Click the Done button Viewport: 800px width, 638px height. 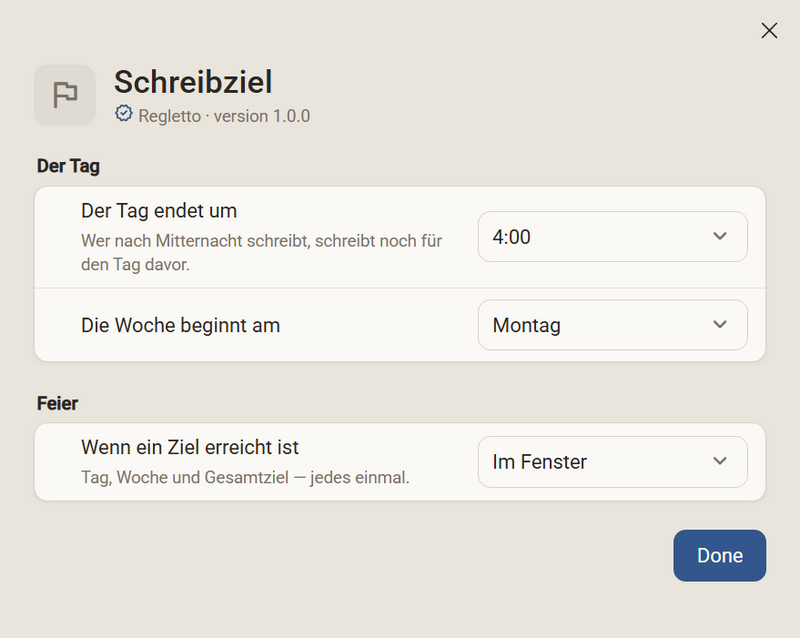pos(719,555)
